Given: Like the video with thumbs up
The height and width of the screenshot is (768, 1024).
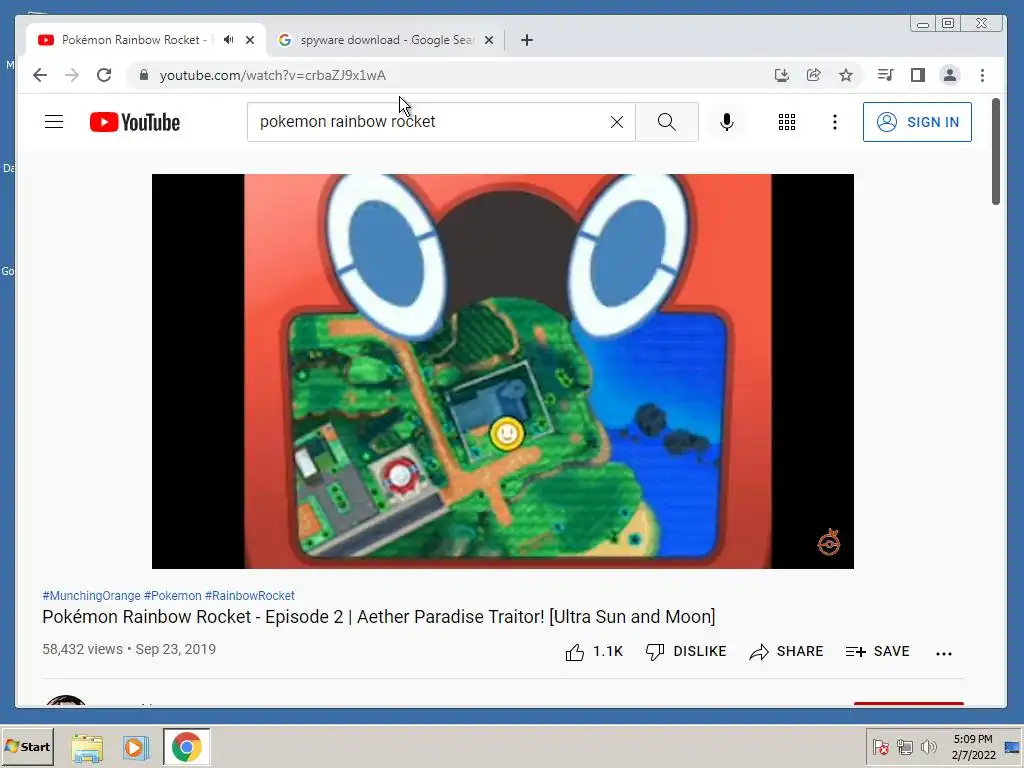Looking at the screenshot, I should click(x=594, y=652).
